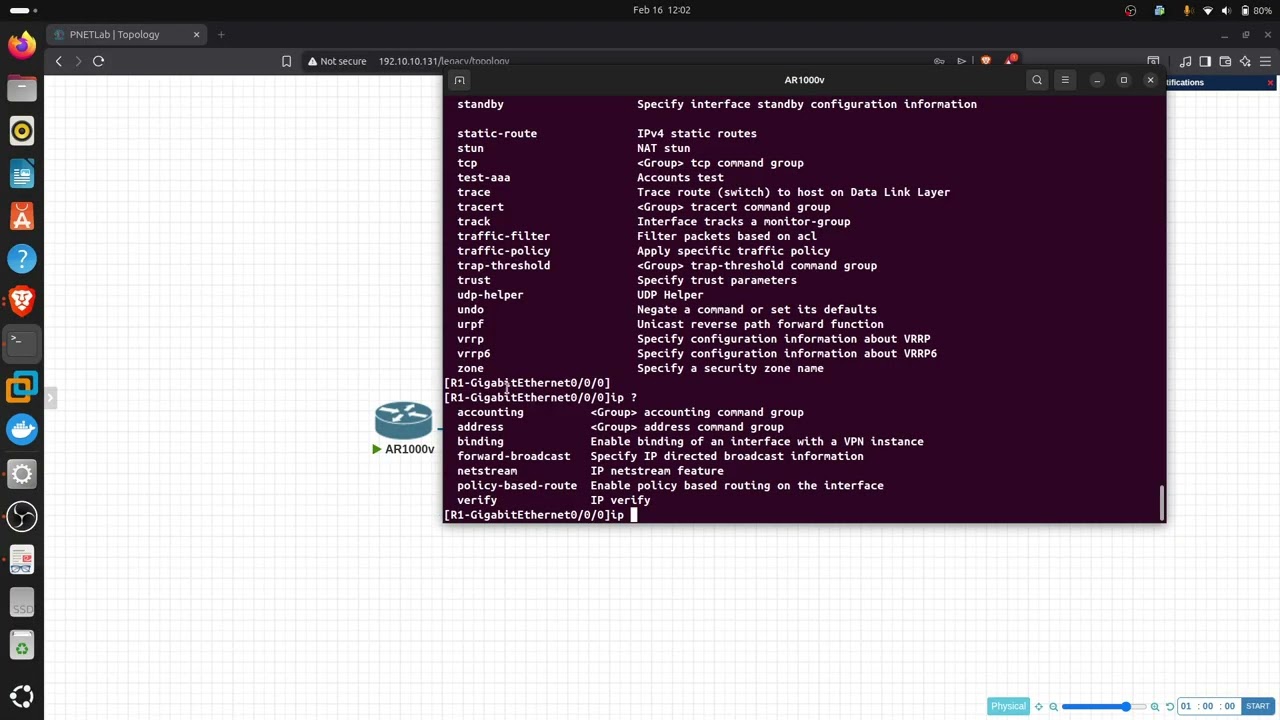1280x720 pixels.
Task: Select the AR1000v router node
Action: click(404, 420)
